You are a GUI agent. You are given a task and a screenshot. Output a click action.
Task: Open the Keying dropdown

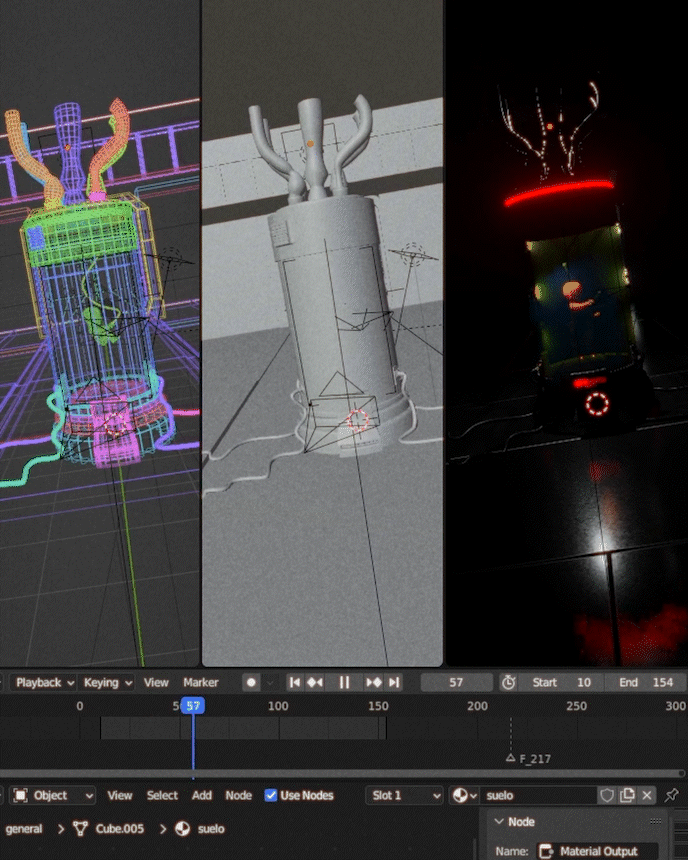pos(108,682)
